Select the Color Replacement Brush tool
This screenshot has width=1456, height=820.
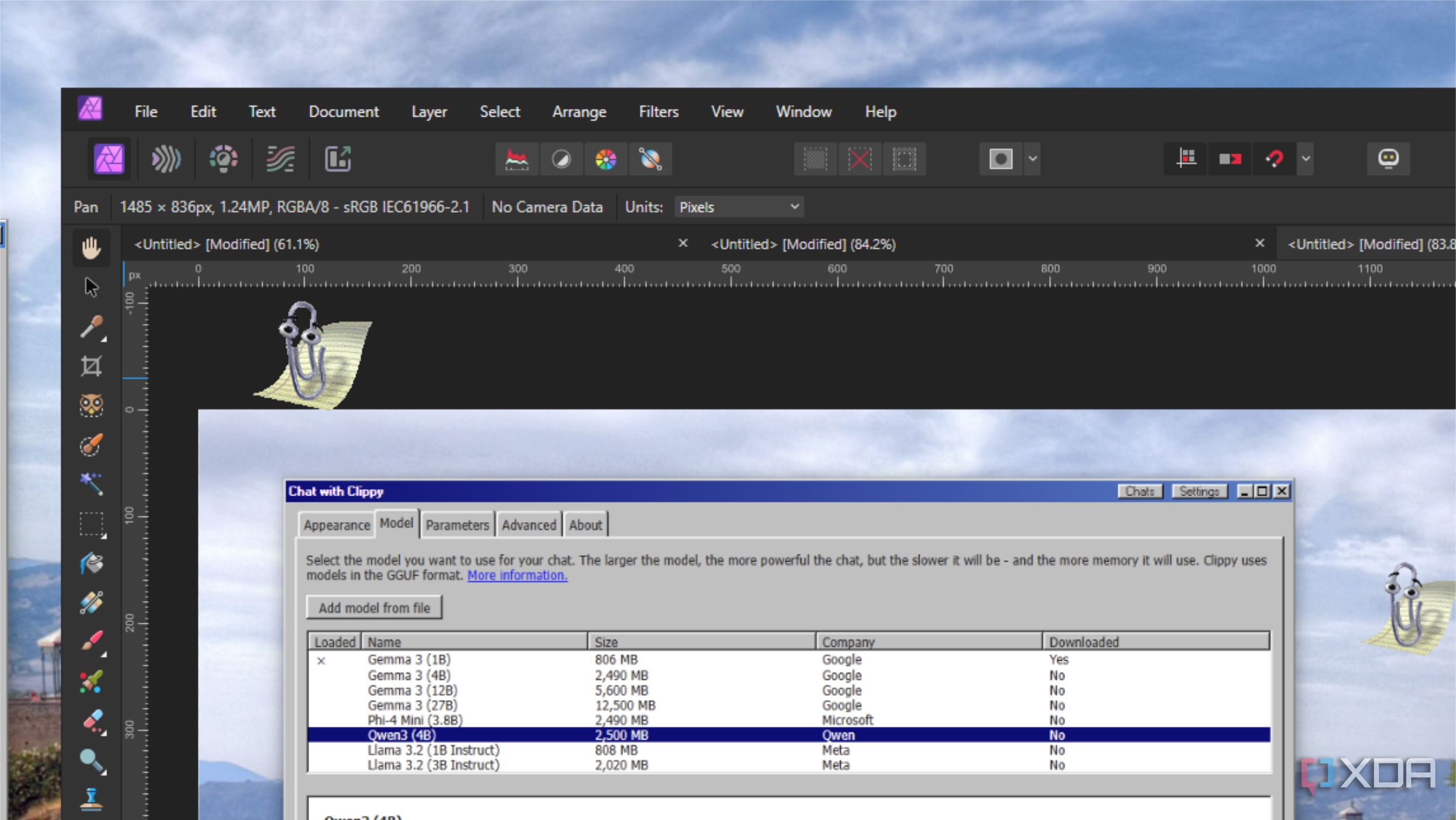(x=91, y=681)
